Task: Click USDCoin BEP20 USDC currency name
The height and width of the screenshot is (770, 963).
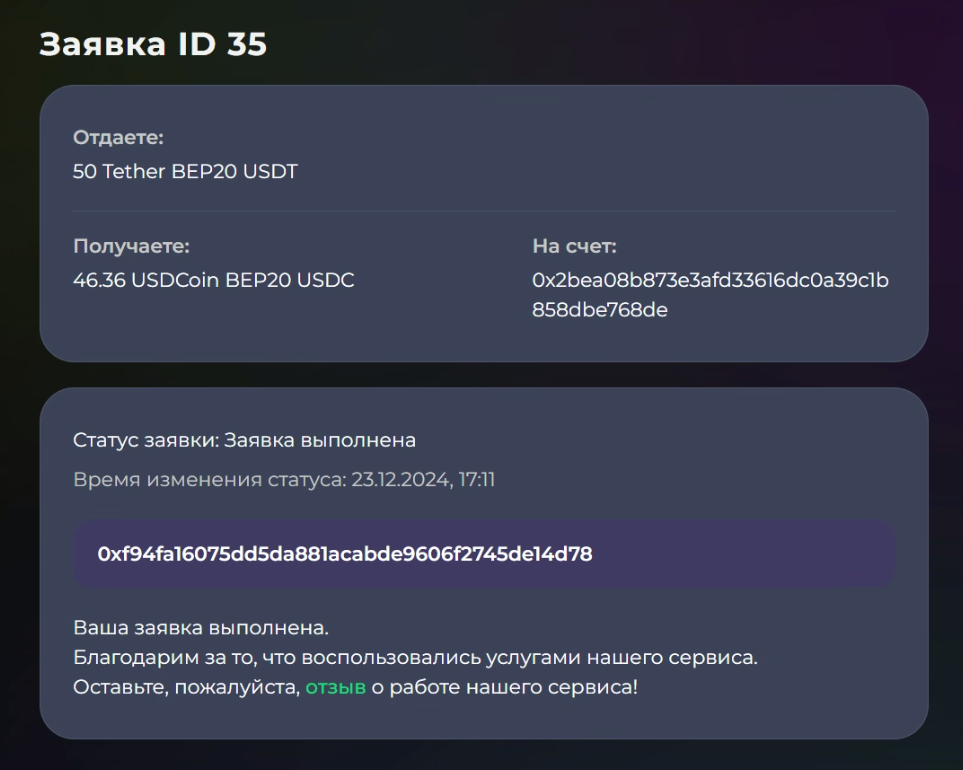Action: [243, 280]
